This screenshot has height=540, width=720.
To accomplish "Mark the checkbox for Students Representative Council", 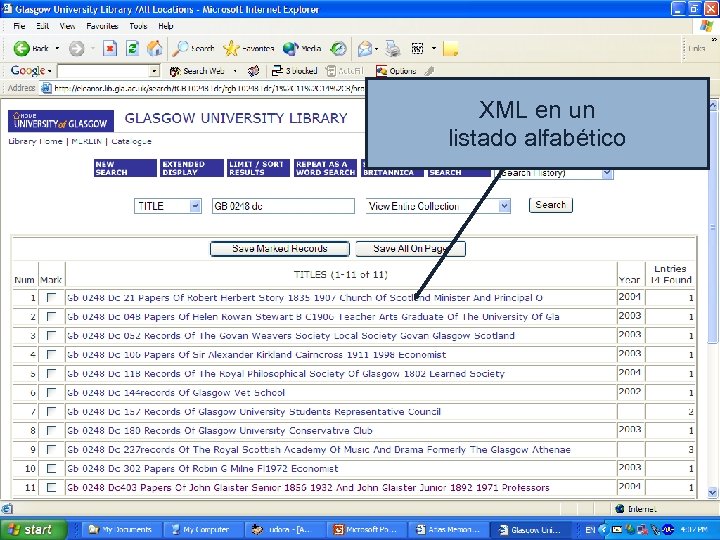I will 51,411.
